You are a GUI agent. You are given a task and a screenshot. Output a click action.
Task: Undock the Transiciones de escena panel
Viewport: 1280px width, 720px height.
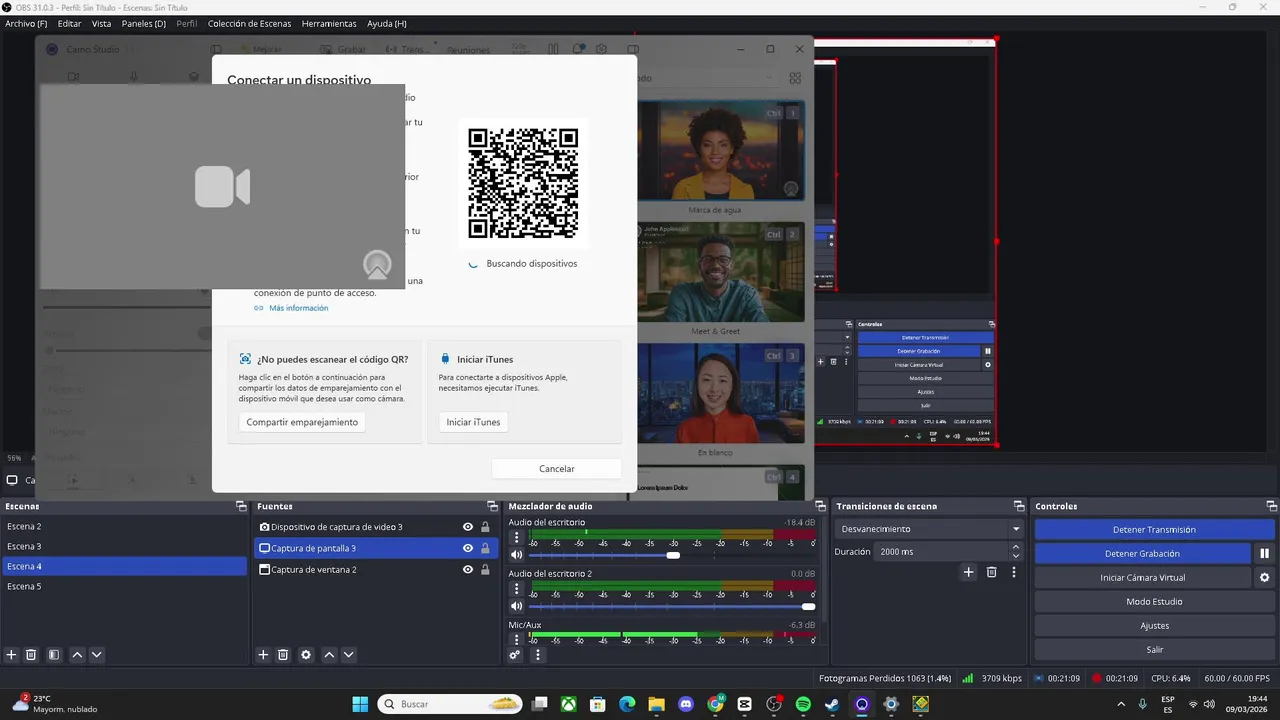1019,506
